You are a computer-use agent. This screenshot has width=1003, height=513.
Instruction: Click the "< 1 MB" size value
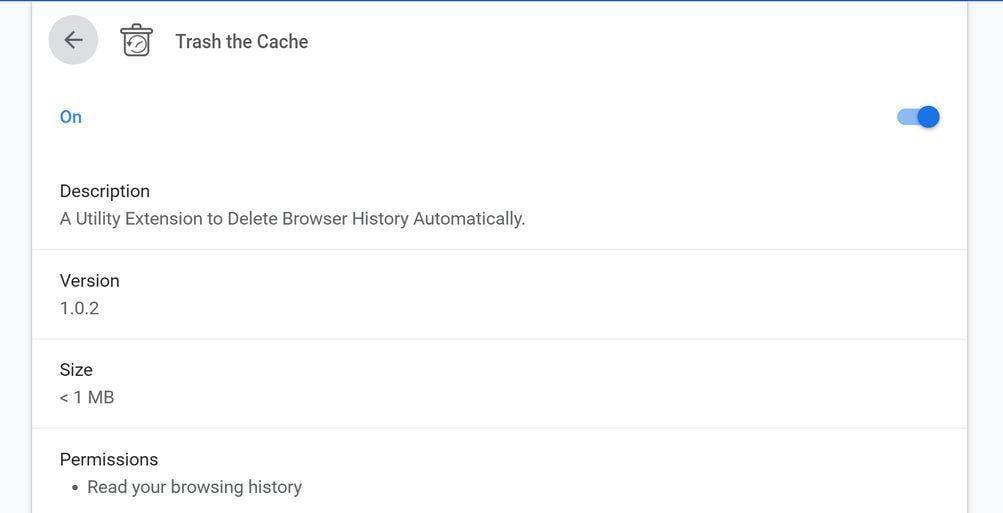pyautogui.click(x=87, y=397)
